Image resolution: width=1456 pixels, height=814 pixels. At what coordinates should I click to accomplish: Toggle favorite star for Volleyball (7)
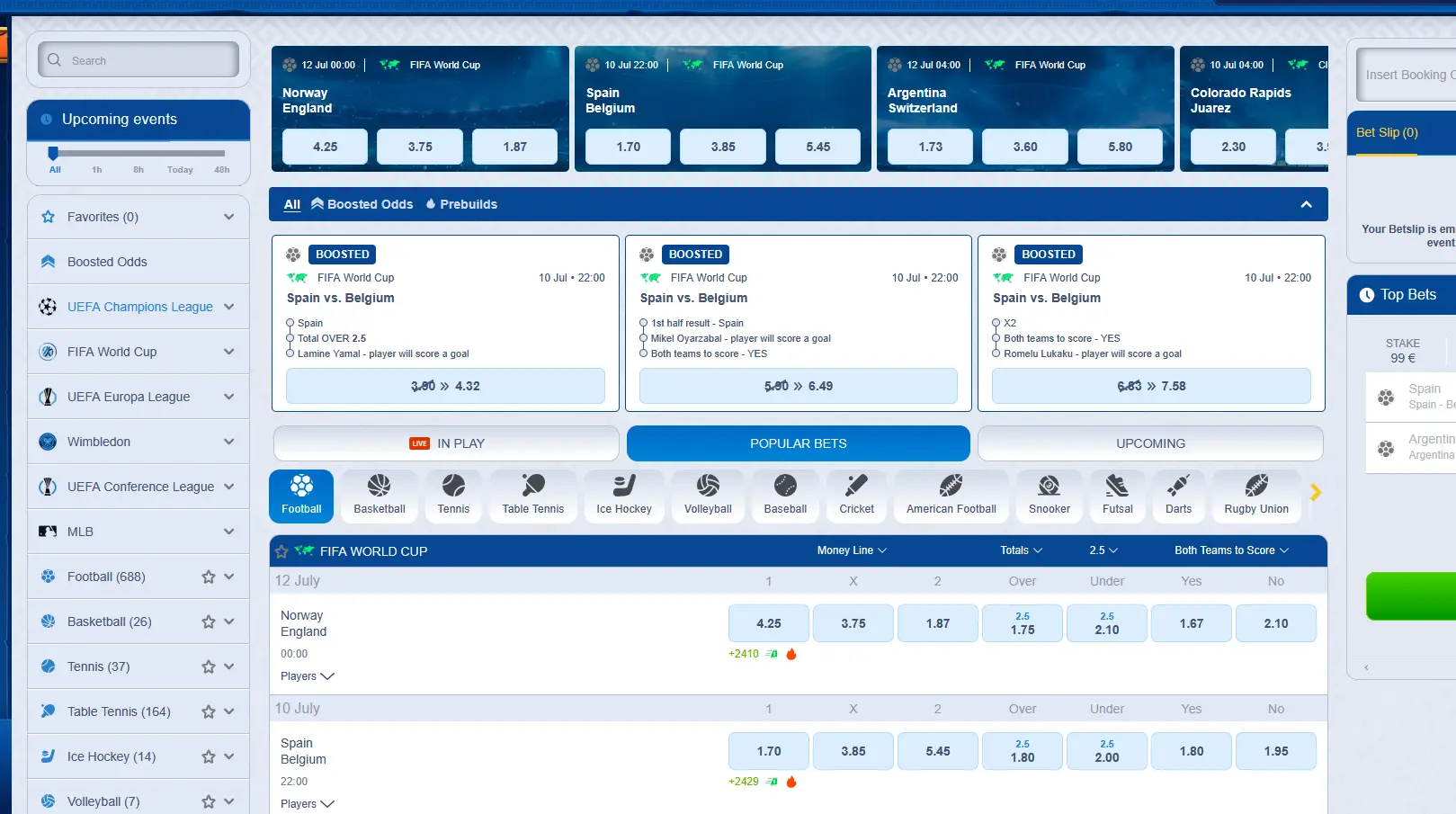coord(209,801)
